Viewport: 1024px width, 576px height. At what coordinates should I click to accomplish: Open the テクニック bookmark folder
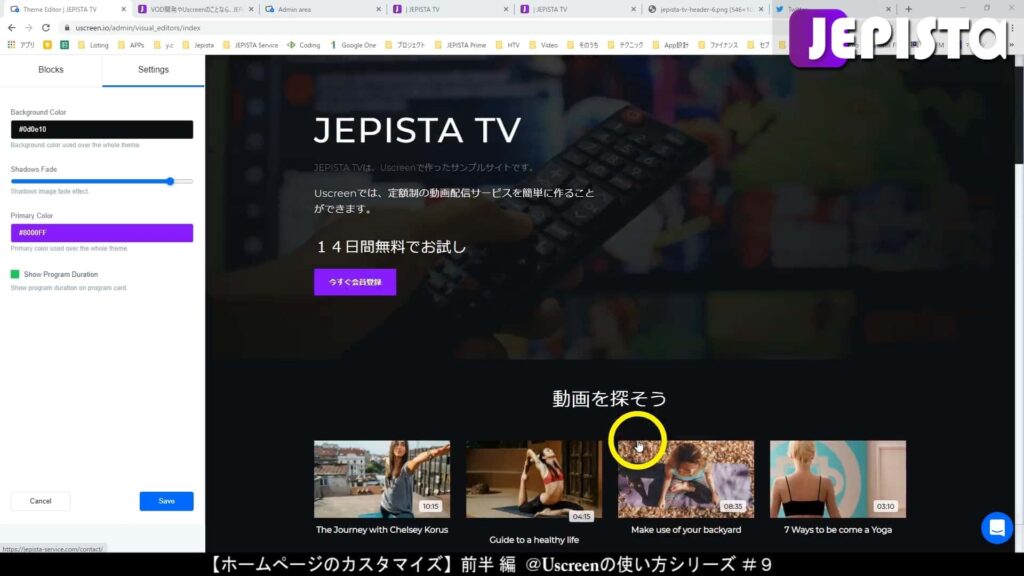[x=625, y=45]
